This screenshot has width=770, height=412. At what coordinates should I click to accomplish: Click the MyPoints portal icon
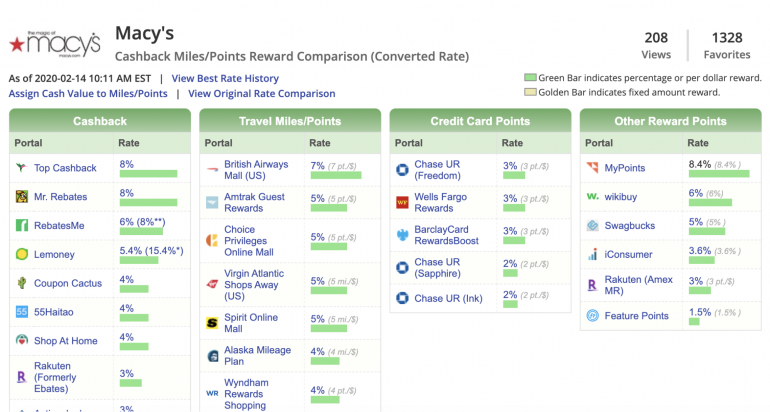click(x=593, y=168)
